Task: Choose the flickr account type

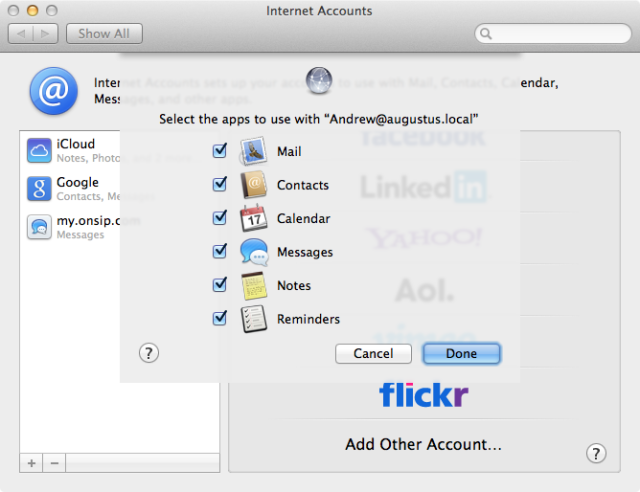Action: click(x=423, y=394)
